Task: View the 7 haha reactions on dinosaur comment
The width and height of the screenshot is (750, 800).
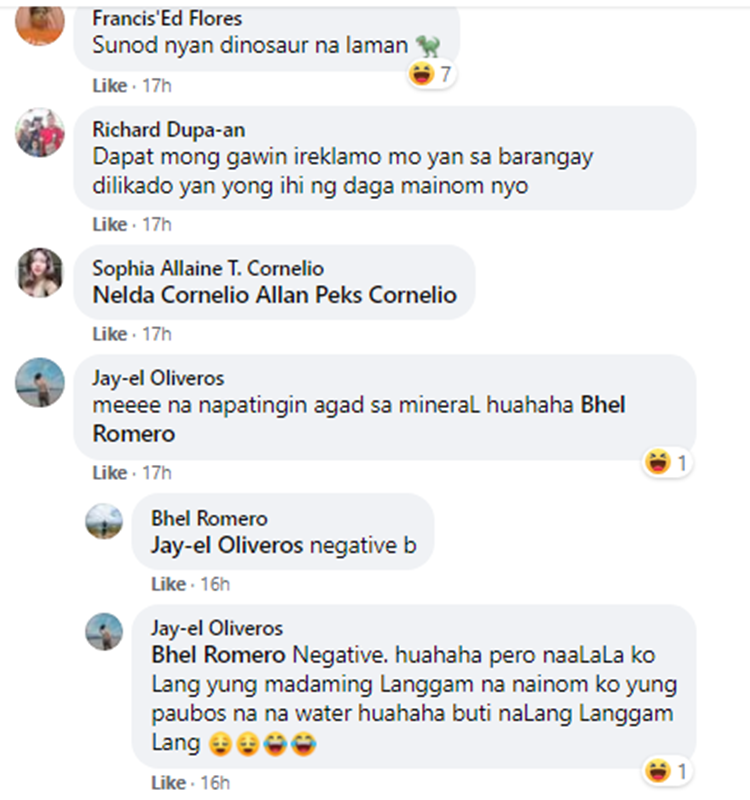Action: pos(431,74)
